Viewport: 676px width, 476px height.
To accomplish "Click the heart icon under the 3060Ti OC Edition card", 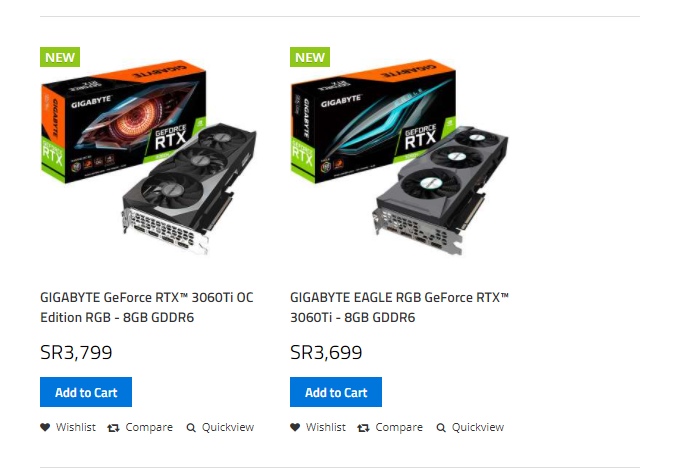I will coord(45,427).
